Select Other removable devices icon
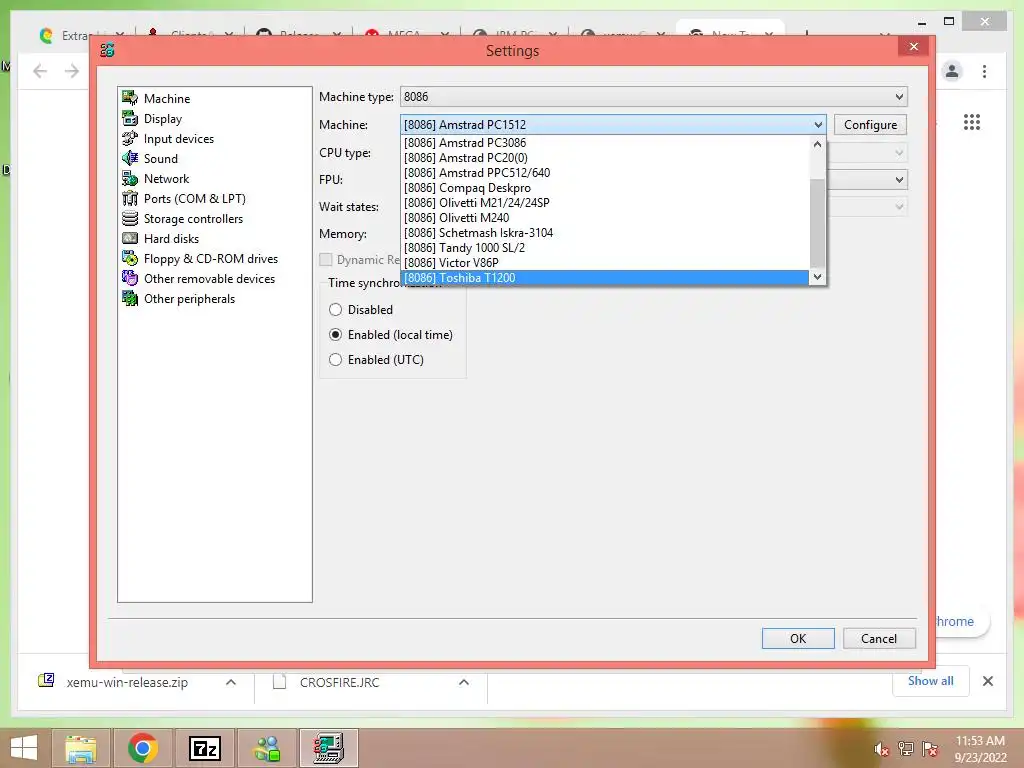The height and width of the screenshot is (768, 1024). click(x=130, y=278)
